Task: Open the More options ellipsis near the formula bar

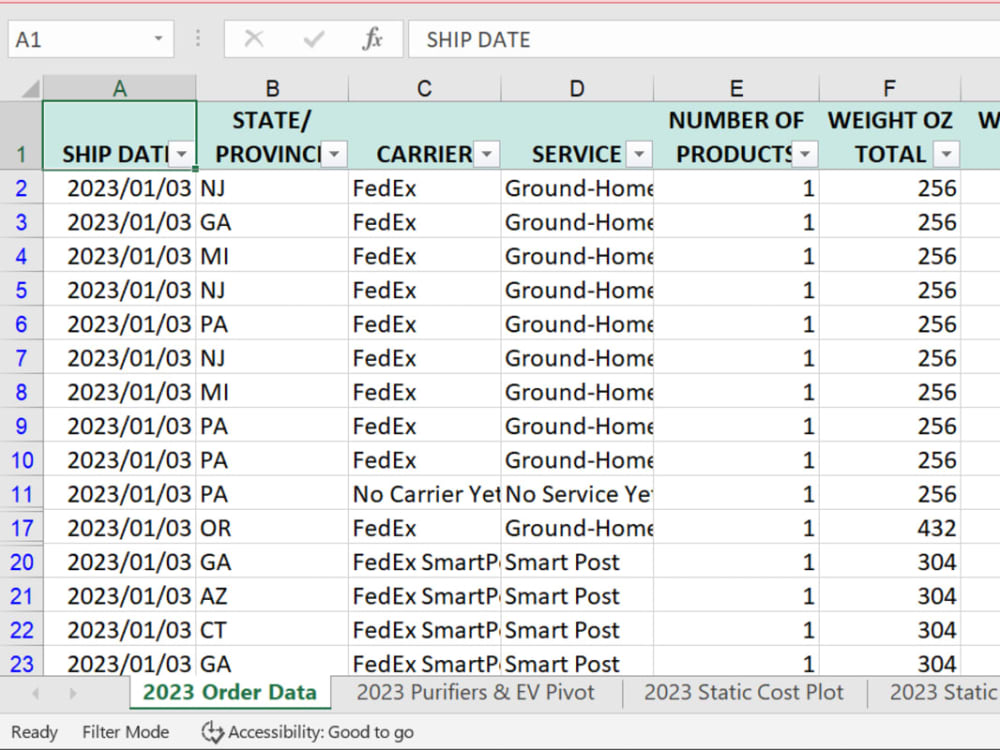Action: [198, 39]
